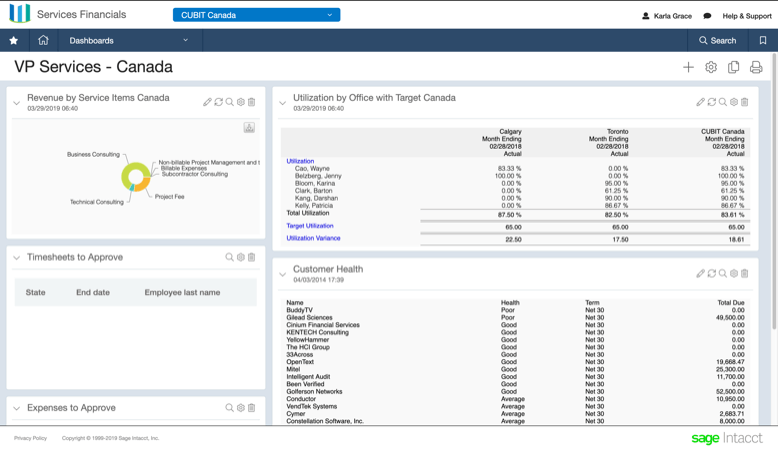Click the Search button
The height and width of the screenshot is (451, 778).
(718, 41)
